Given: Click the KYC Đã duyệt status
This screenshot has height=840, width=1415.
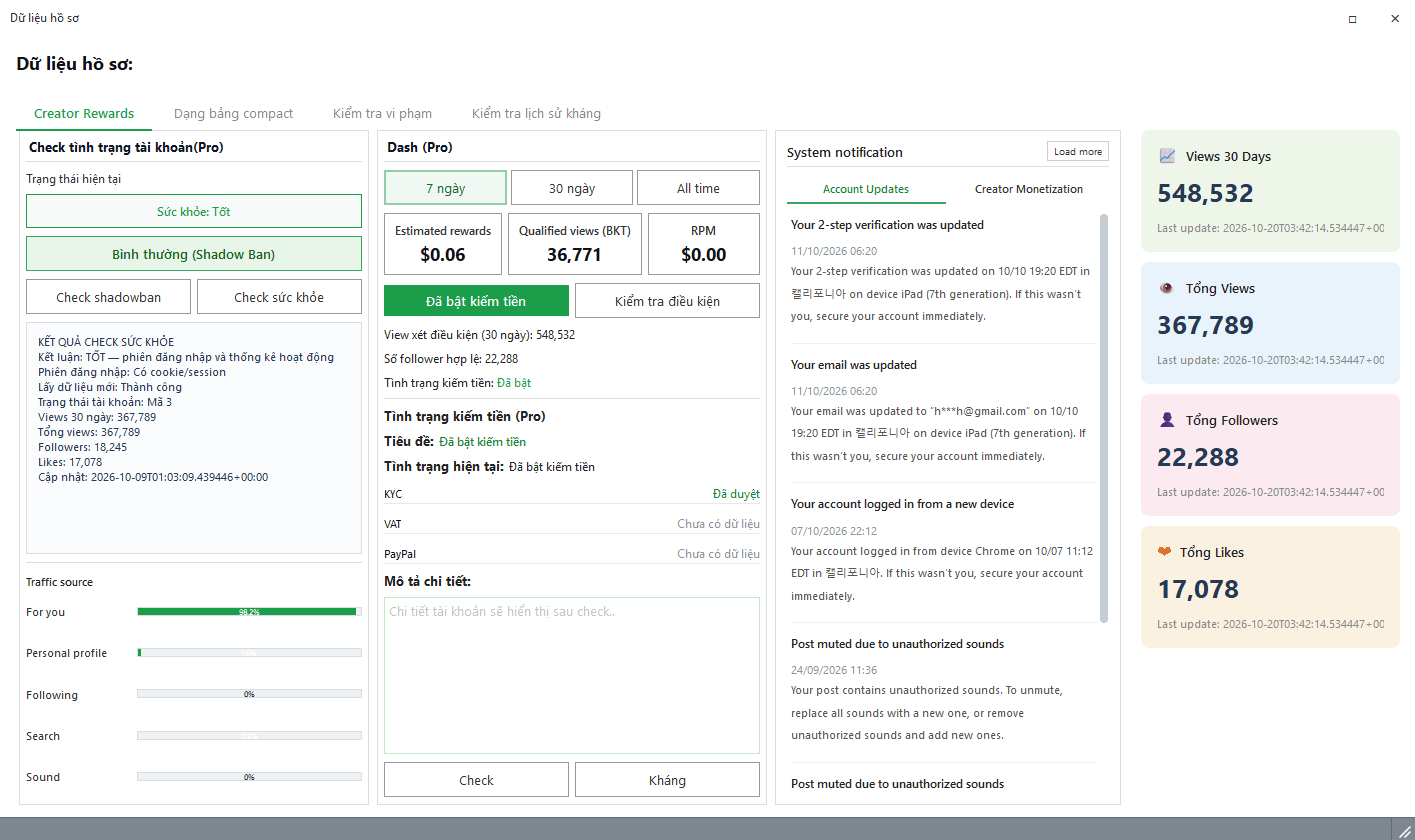Looking at the screenshot, I should pos(736,494).
